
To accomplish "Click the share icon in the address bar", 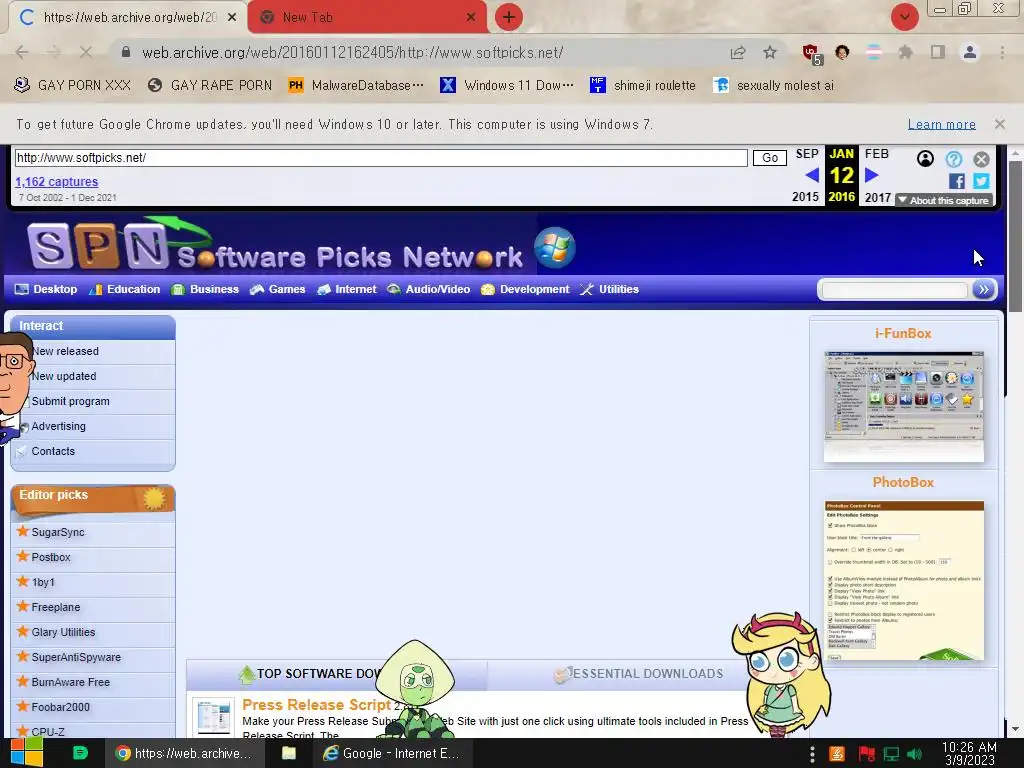I will coord(738,52).
